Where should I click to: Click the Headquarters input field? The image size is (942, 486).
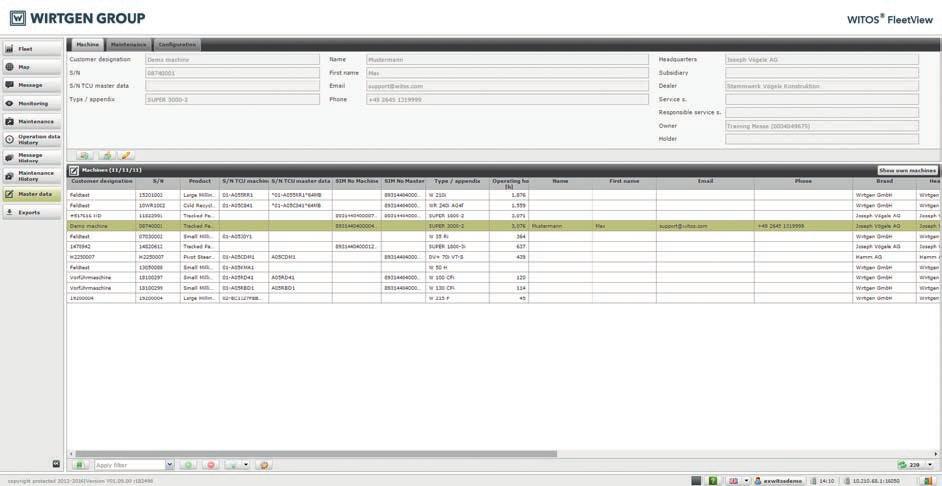click(821, 59)
